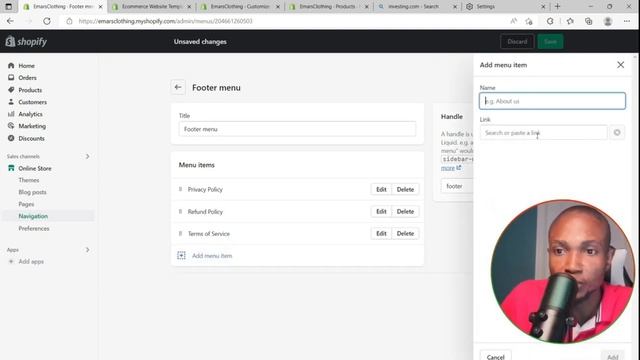Click the Home house icon
Screen dimensions: 640x360
pyautogui.click(x=11, y=65)
